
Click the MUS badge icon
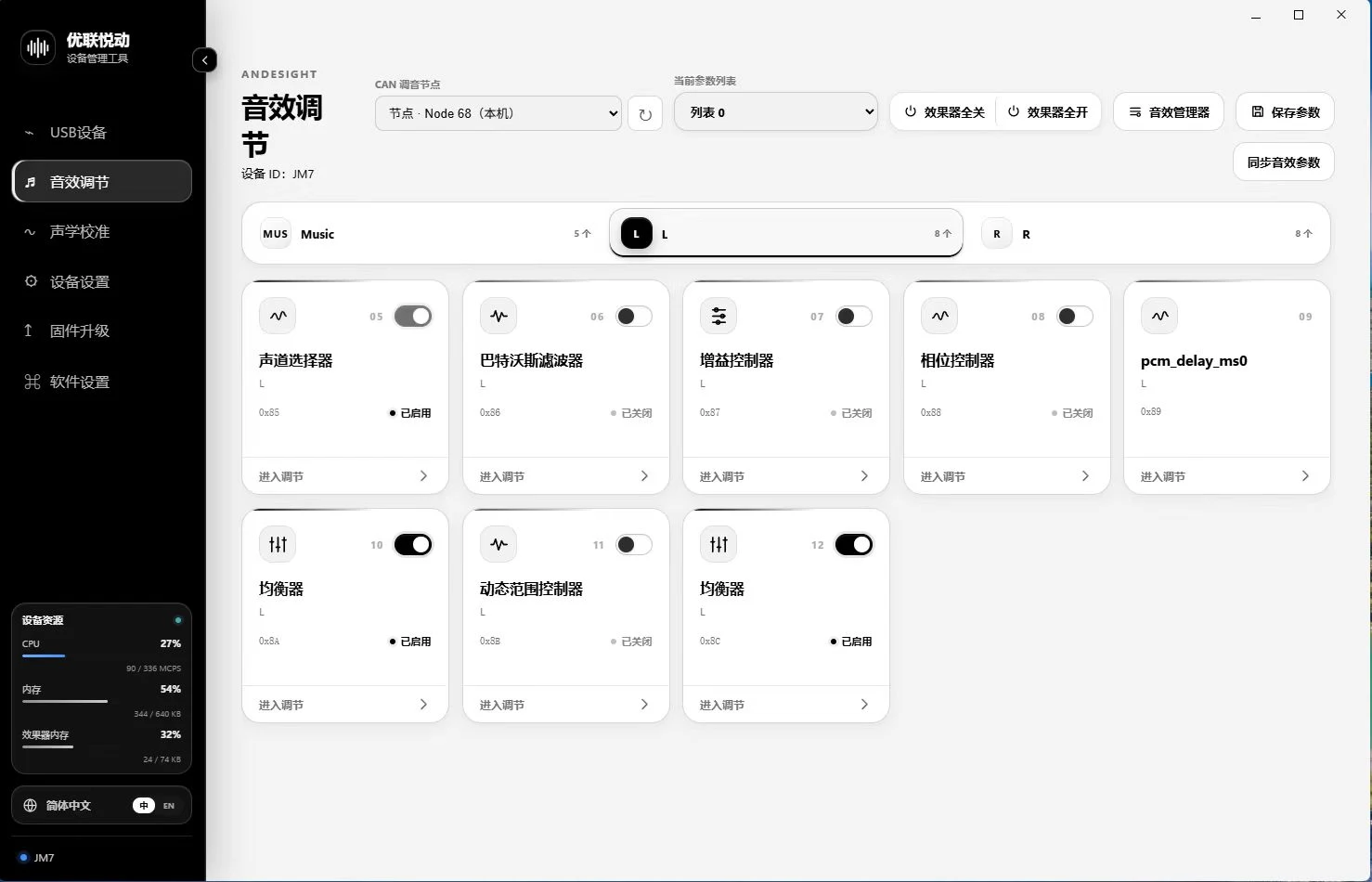point(276,234)
